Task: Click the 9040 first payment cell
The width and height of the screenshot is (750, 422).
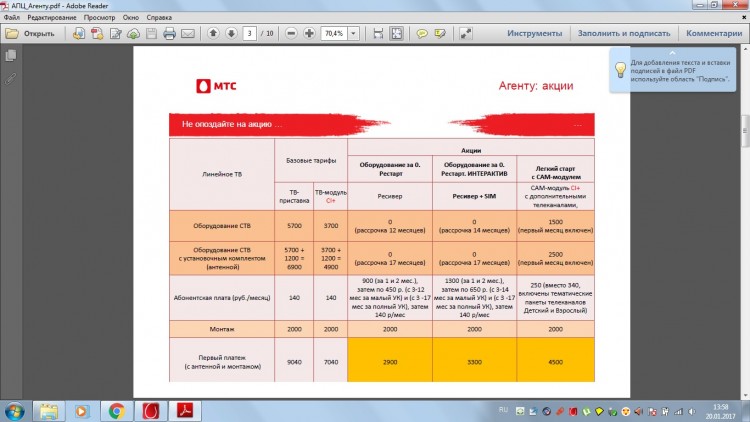Action: (294, 362)
